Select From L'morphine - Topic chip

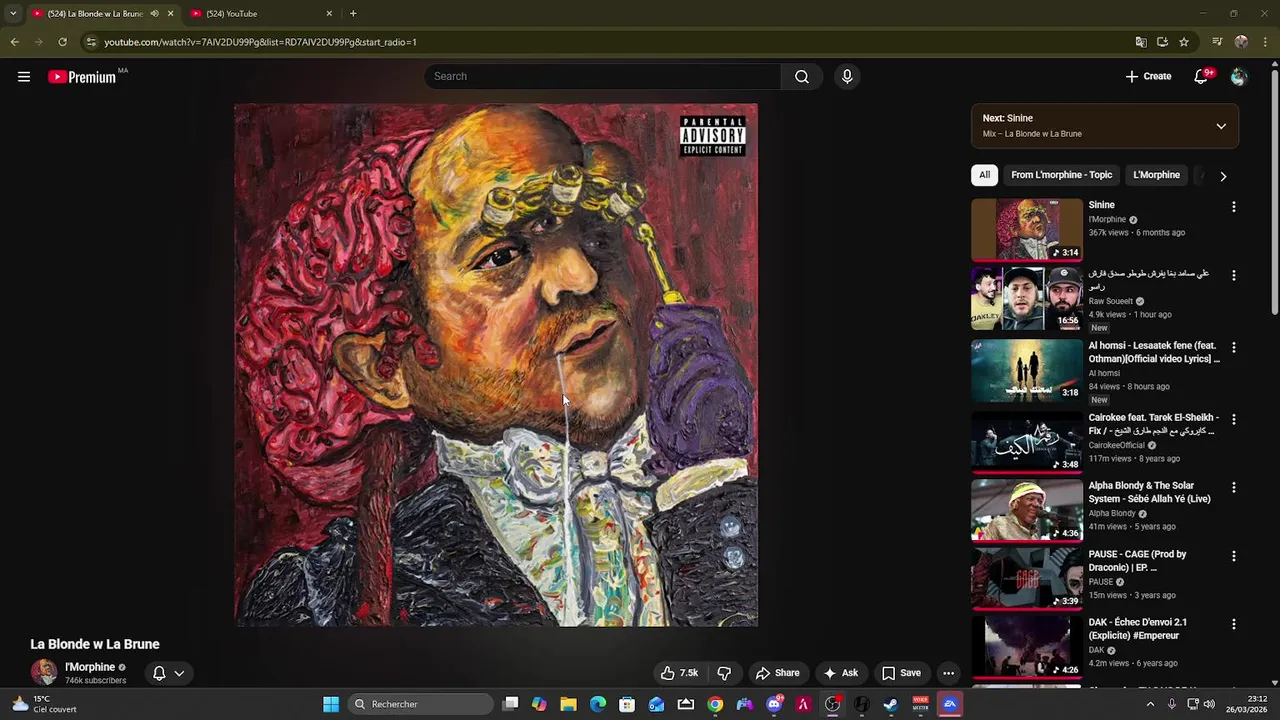(x=1061, y=175)
